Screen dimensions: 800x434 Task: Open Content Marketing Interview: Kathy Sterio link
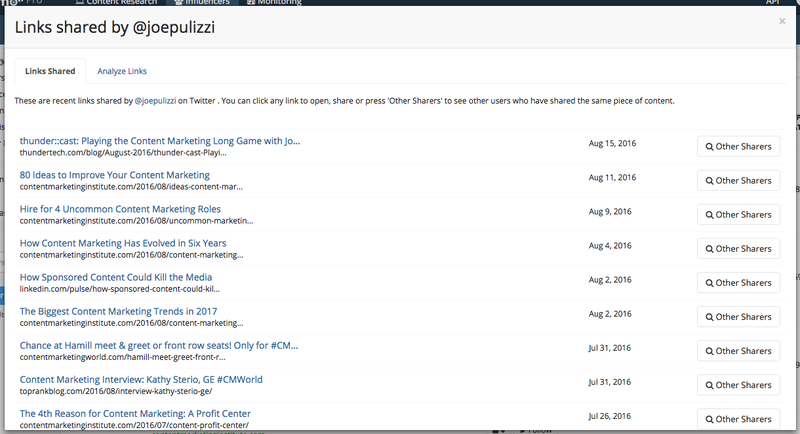point(141,380)
